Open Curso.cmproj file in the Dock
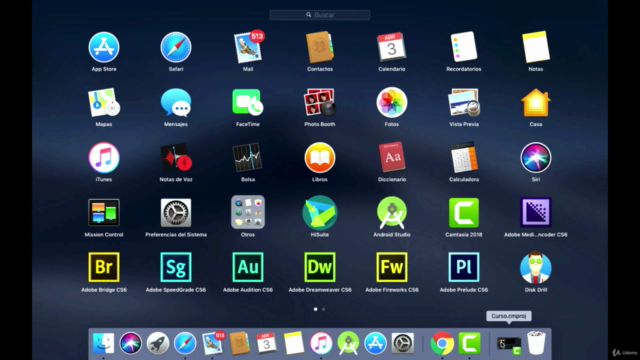The width and height of the screenshot is (640, 360). point(509,344)
